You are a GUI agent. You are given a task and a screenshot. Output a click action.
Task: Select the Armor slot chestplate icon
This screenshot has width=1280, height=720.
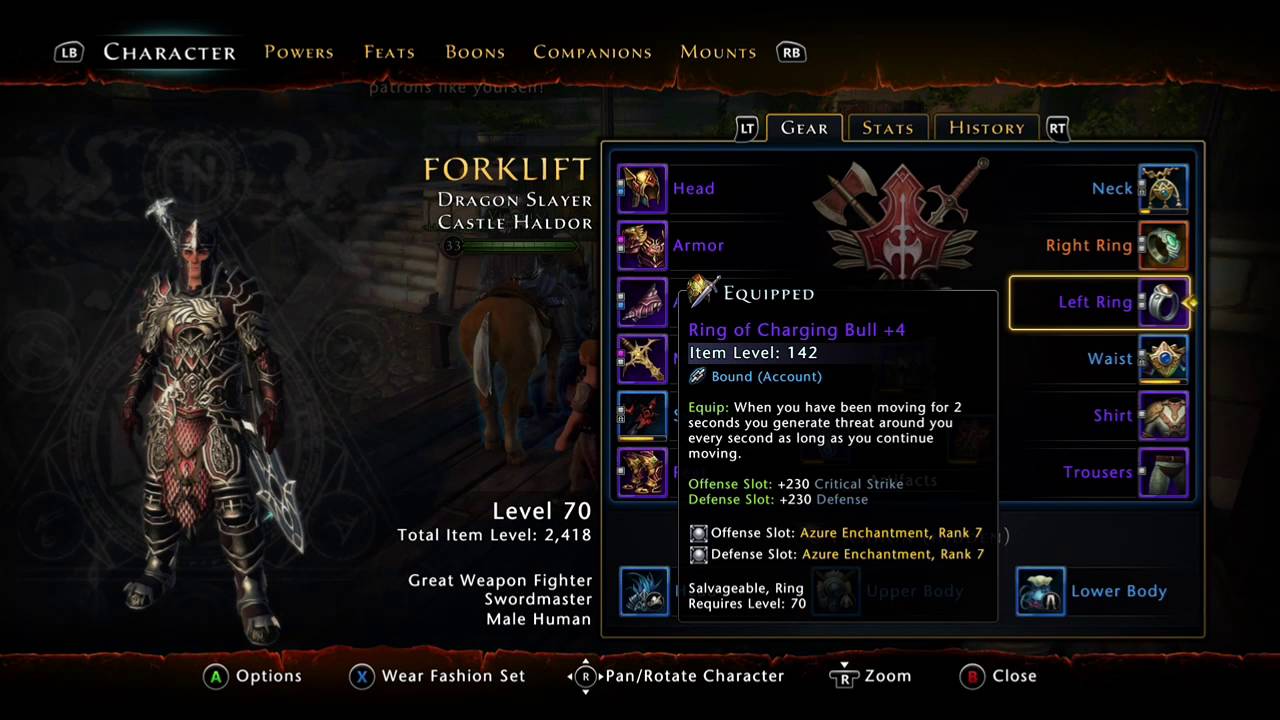(x=642, y=246)
